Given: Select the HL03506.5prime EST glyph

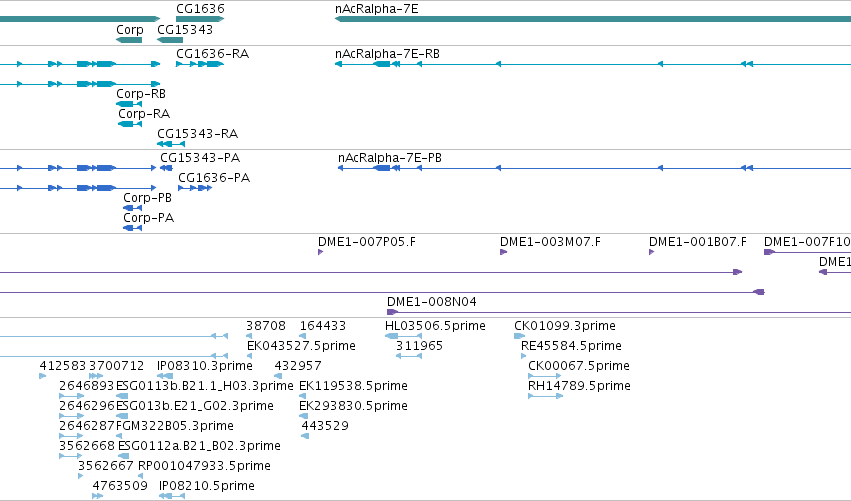Looking at the screenshot, I should (403, 336).
